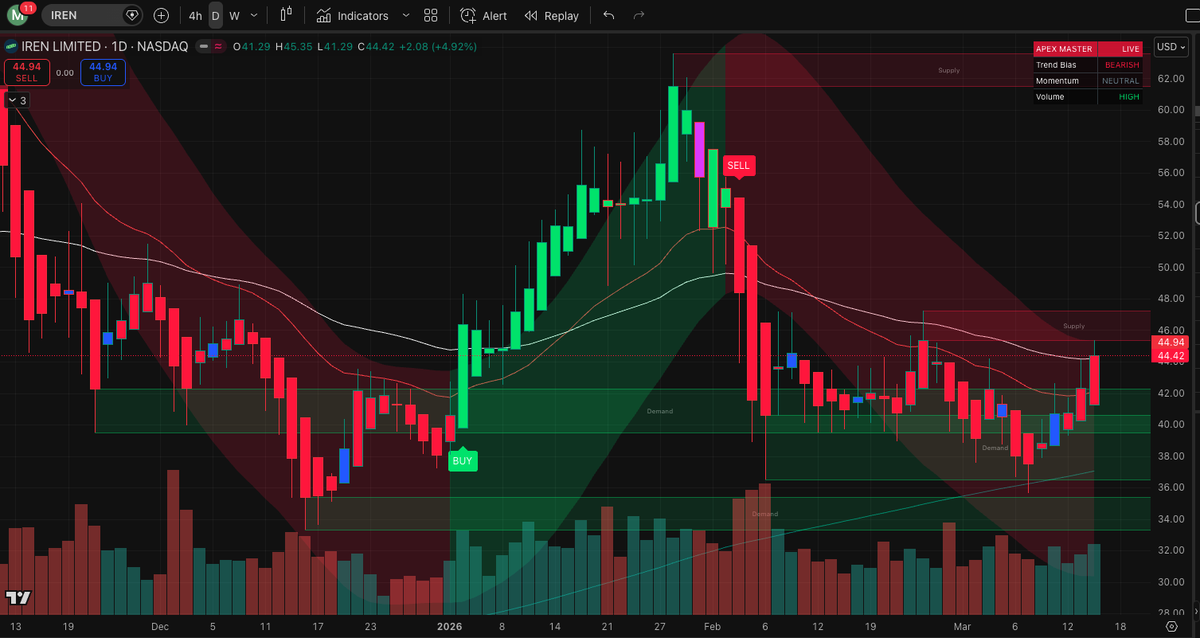Click the IREN LIMITED · 1D · NASDAQ title
Viewport: 1200px width, 638px height.
(105, 46)
